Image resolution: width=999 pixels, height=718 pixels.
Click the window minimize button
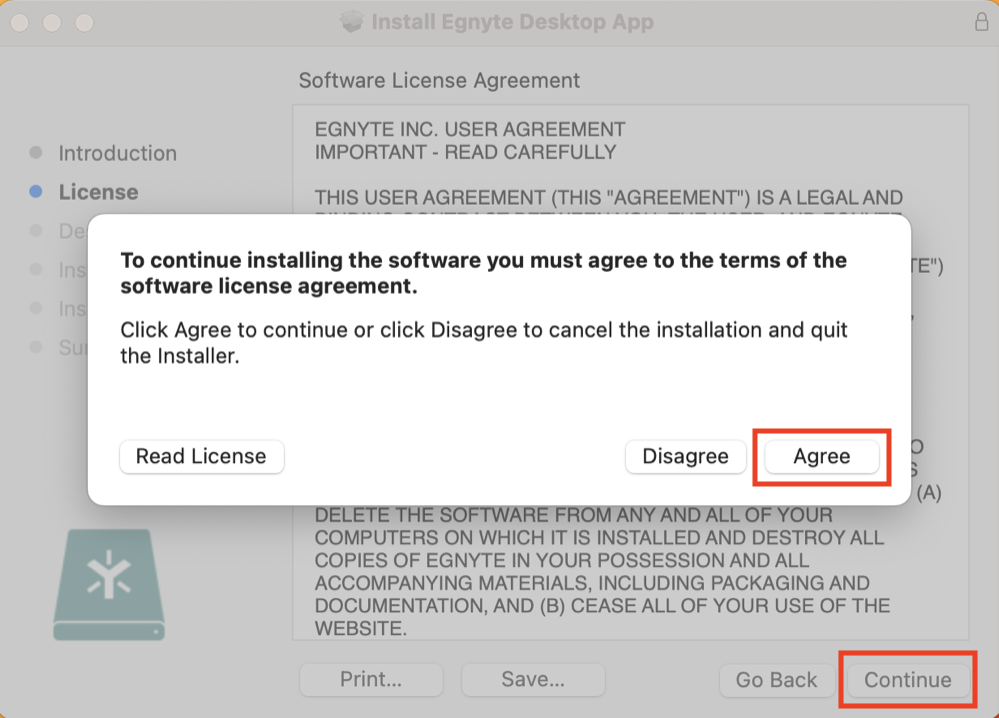(x=52, y=23)
